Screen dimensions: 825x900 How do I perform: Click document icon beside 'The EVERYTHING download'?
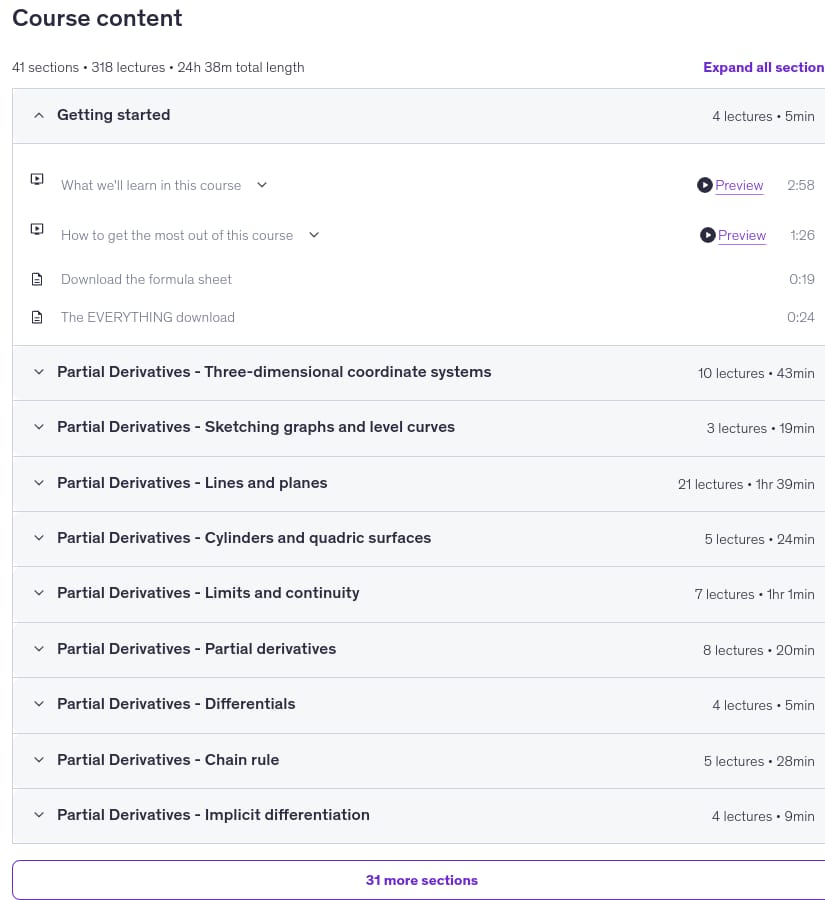[x=37, y=317]
